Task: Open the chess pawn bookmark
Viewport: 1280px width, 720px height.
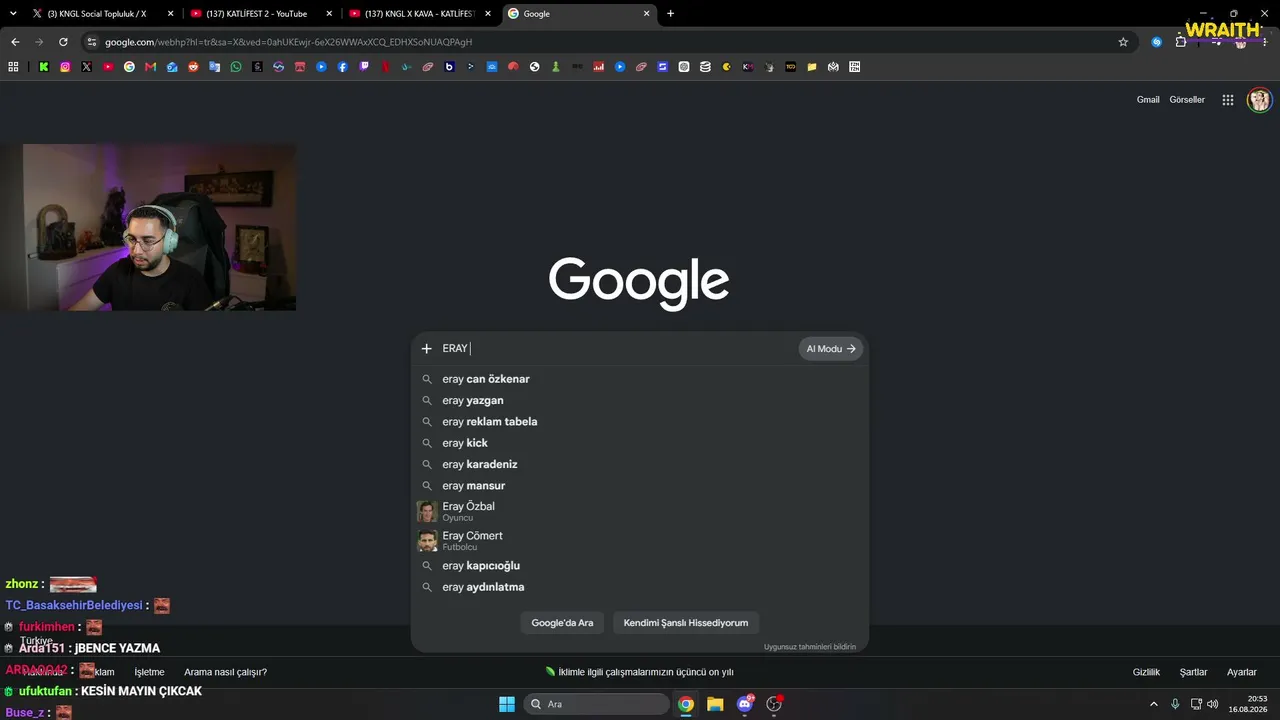Action: pyautogui.click(x=556, y=67)
